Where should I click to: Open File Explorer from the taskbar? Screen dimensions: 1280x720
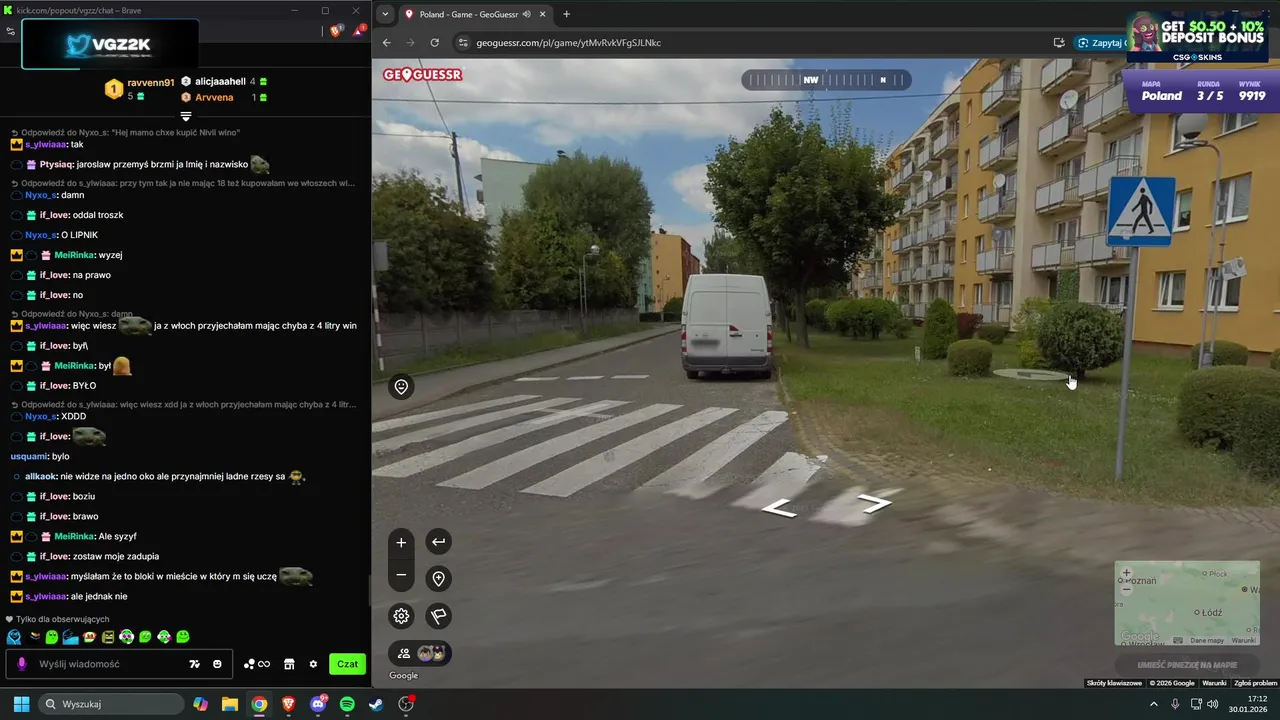pyautogui.click(x=230, y=704)
